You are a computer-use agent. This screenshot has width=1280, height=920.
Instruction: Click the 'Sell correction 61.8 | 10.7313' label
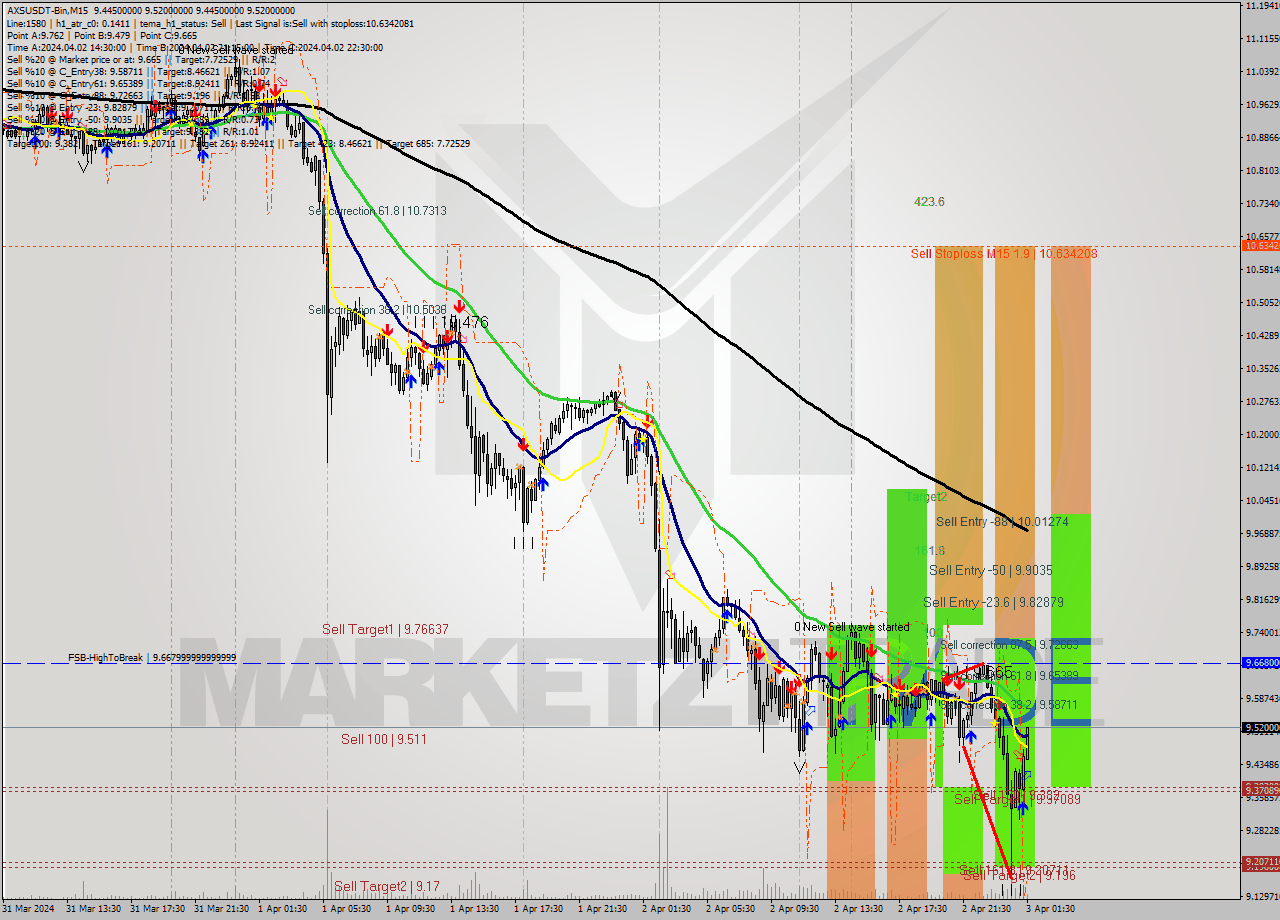pyautogui.click(x=377, y=211)
